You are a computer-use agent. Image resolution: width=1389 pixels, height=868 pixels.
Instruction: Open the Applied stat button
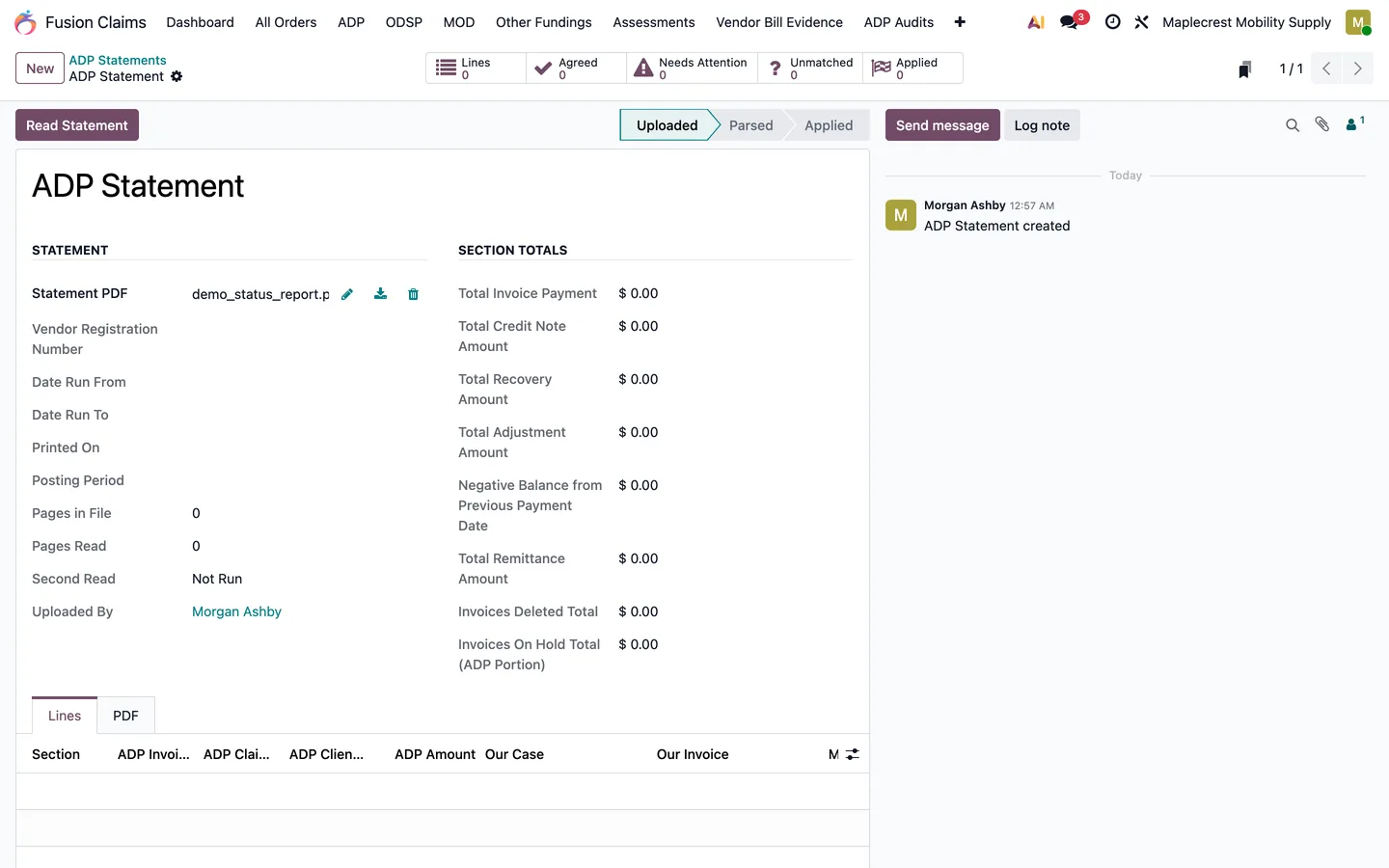tap(912, 68)
